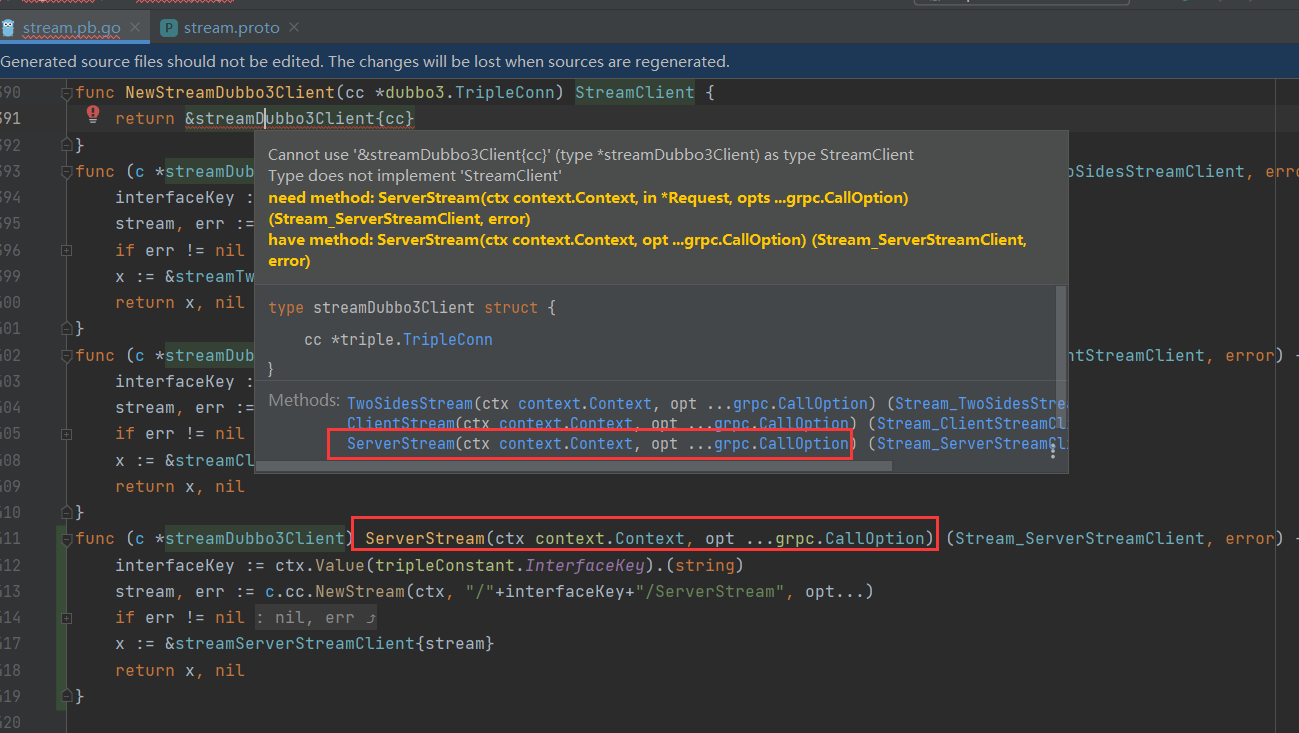1299x733 pixels.
Task: Follow the Stream_ClientStreamCl return type link
Action: pos(971,424)
